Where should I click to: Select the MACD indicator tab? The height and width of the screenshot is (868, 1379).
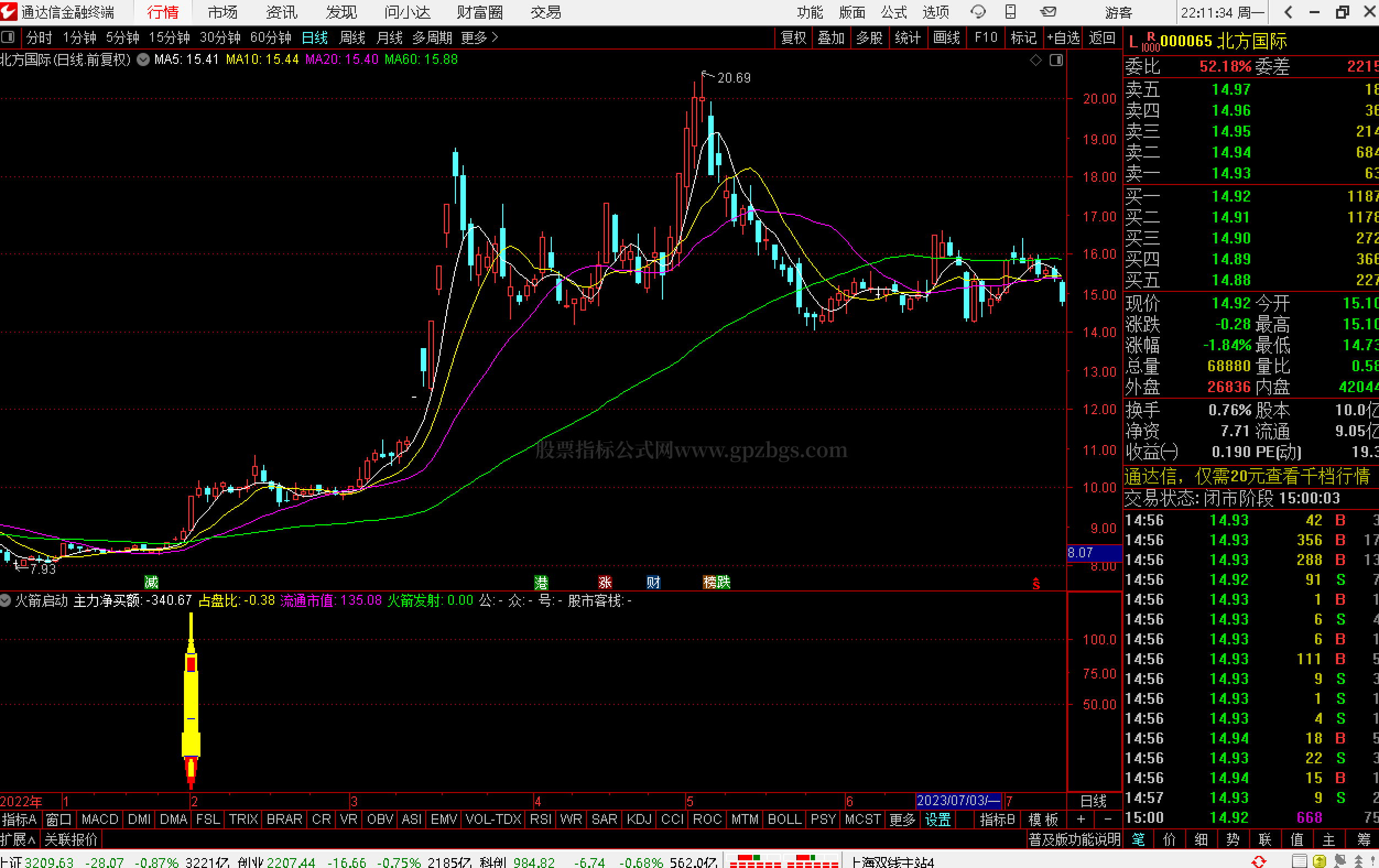100,820
